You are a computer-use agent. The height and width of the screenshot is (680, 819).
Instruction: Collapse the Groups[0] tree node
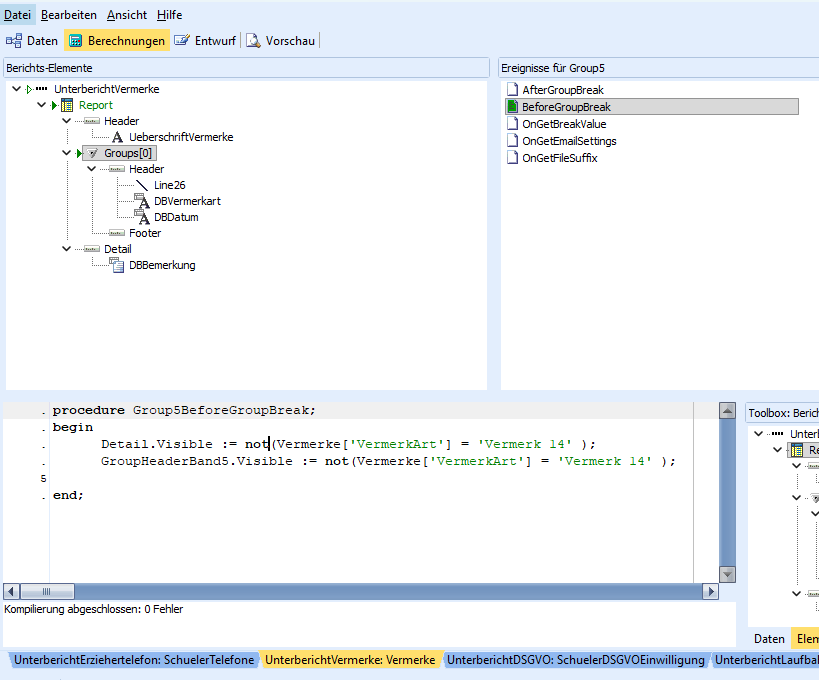pos(66,153)
